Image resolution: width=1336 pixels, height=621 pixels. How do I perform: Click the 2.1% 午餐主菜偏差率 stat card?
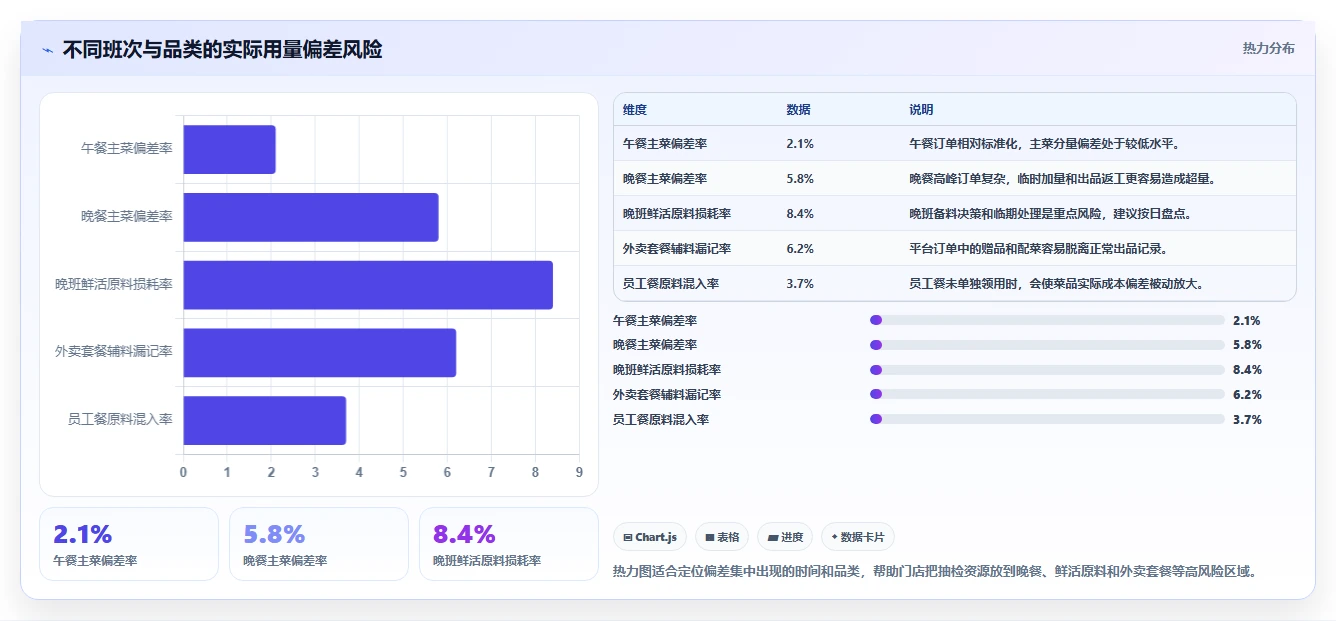click(129, 544)
